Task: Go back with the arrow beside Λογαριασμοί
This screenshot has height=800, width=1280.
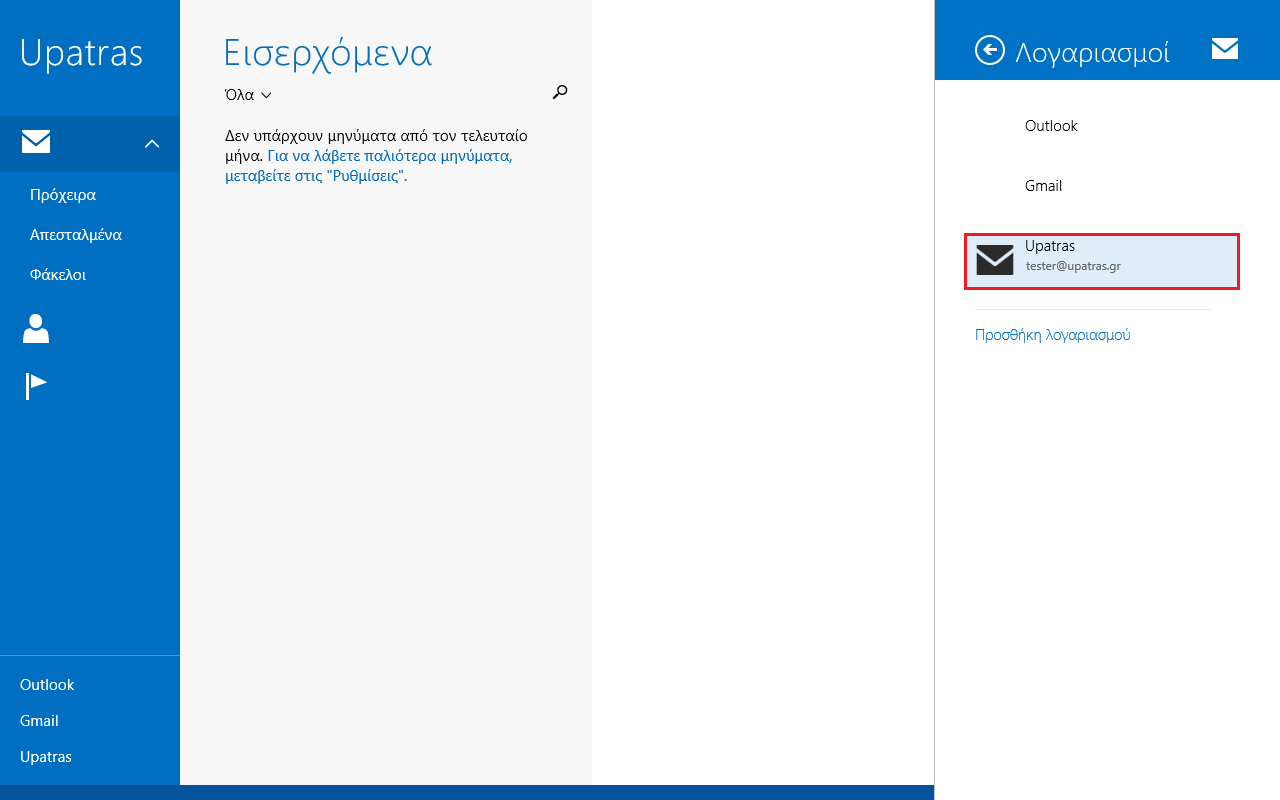Action: click(x=990, y=50)
